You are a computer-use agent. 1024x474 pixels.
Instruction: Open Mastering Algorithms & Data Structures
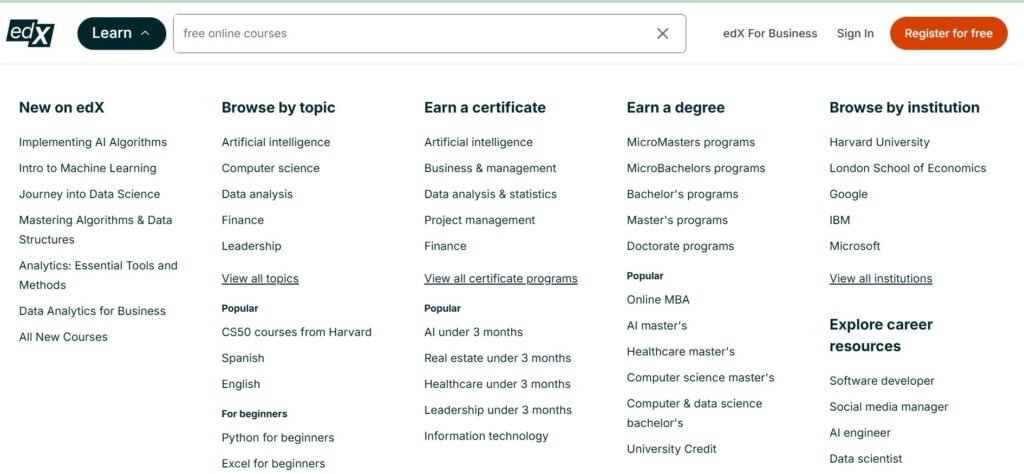point(95,230)
